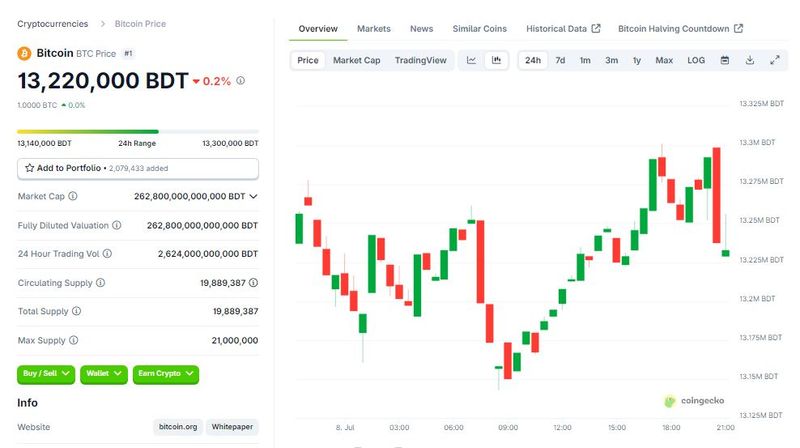This screenshot has width=800, height=448.
Task: Open the calendar date range picker
Action: point(725,61)
